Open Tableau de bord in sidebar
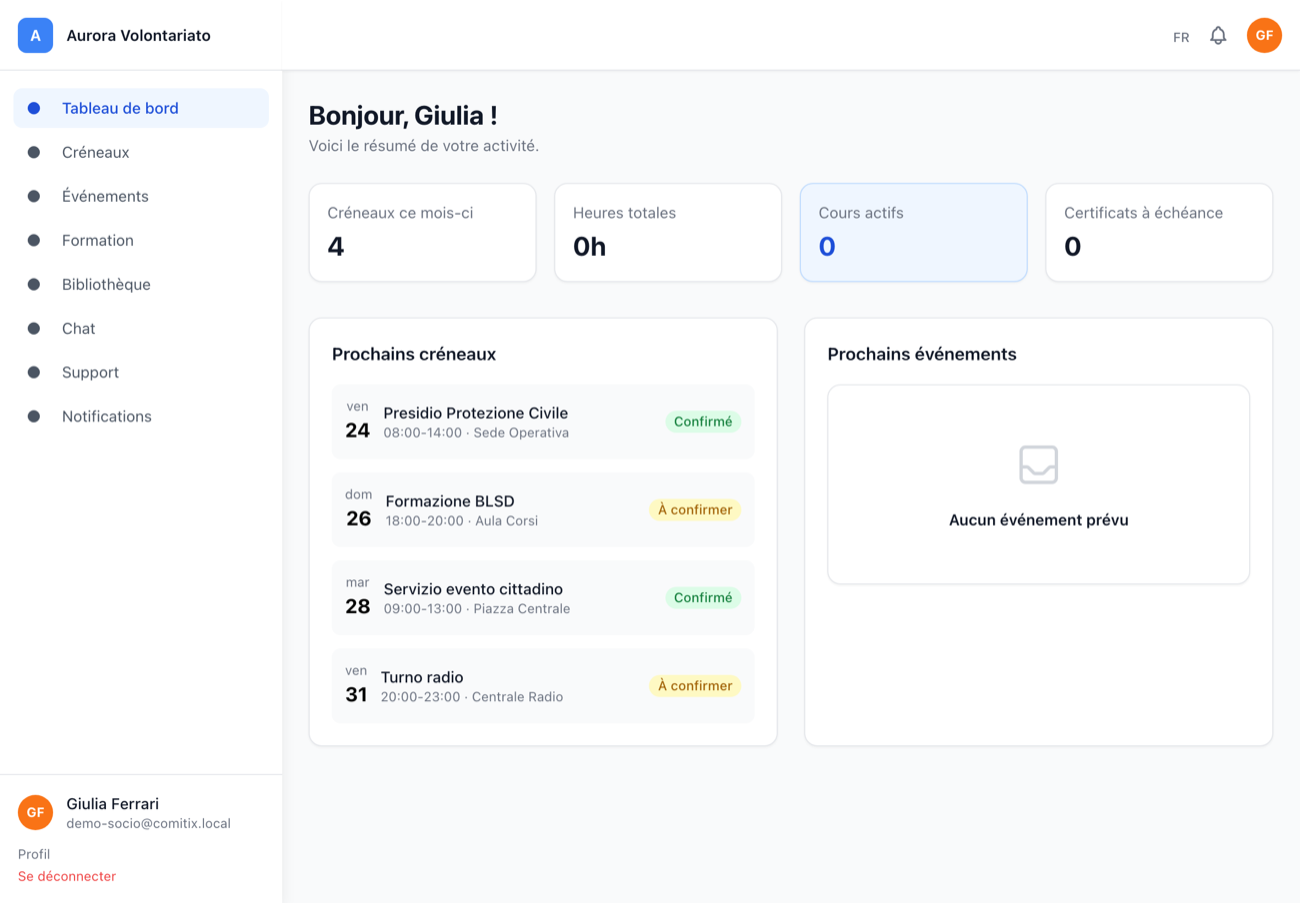This screenshot has width=1300, height=903. click(x=141, y=108)
